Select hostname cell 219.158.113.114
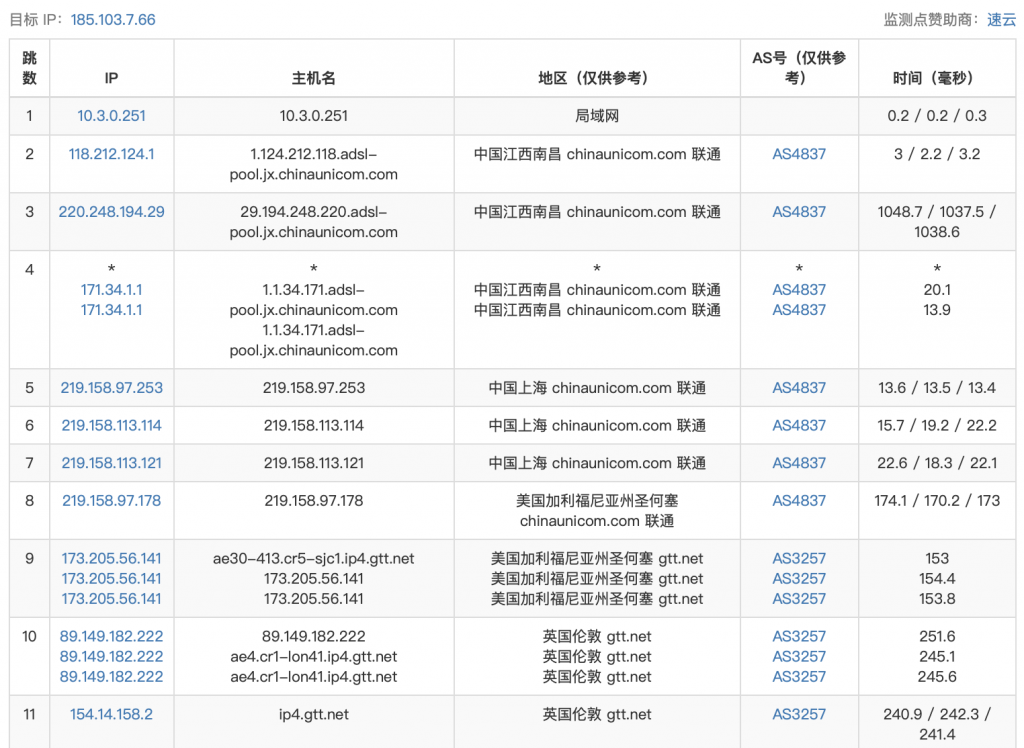This screenshot has height=748, width=1024. coord(313,425)
